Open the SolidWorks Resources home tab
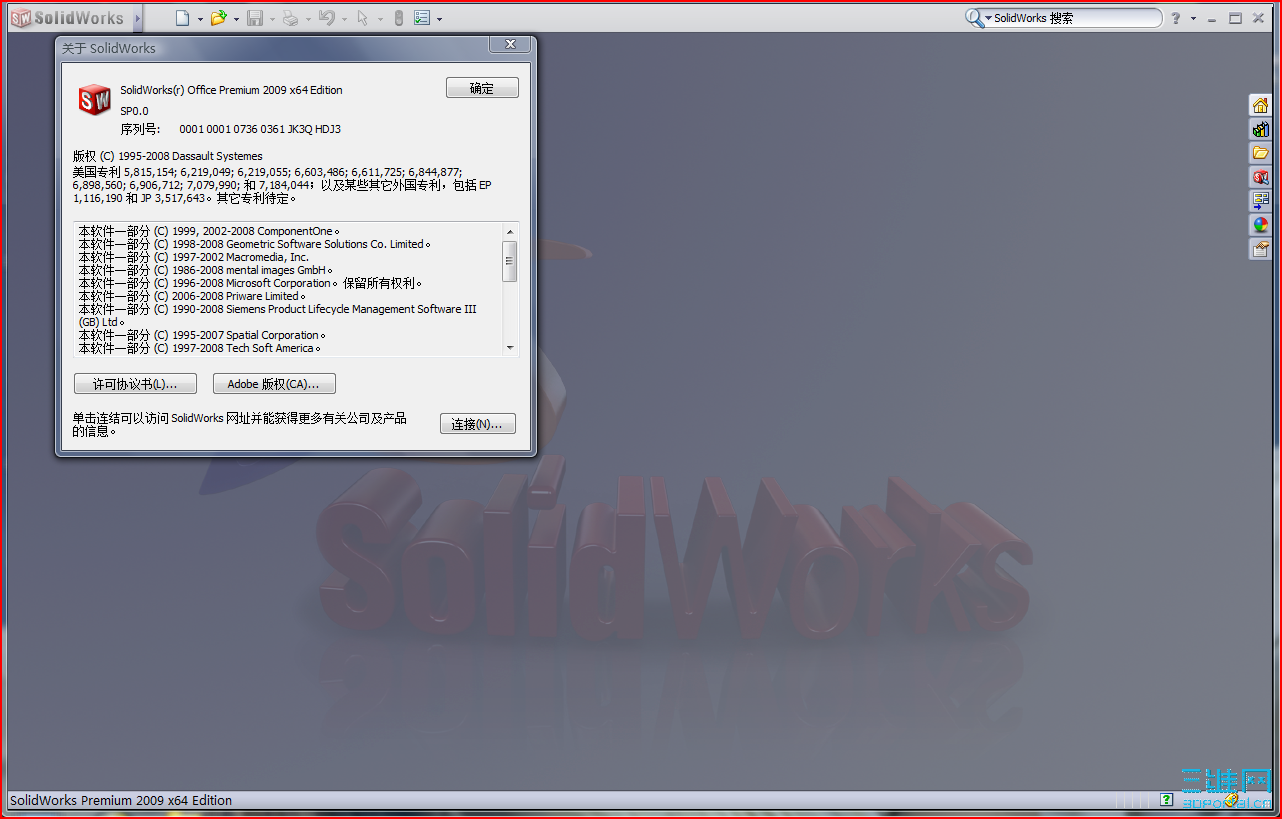 click(x=1260, y=105)
